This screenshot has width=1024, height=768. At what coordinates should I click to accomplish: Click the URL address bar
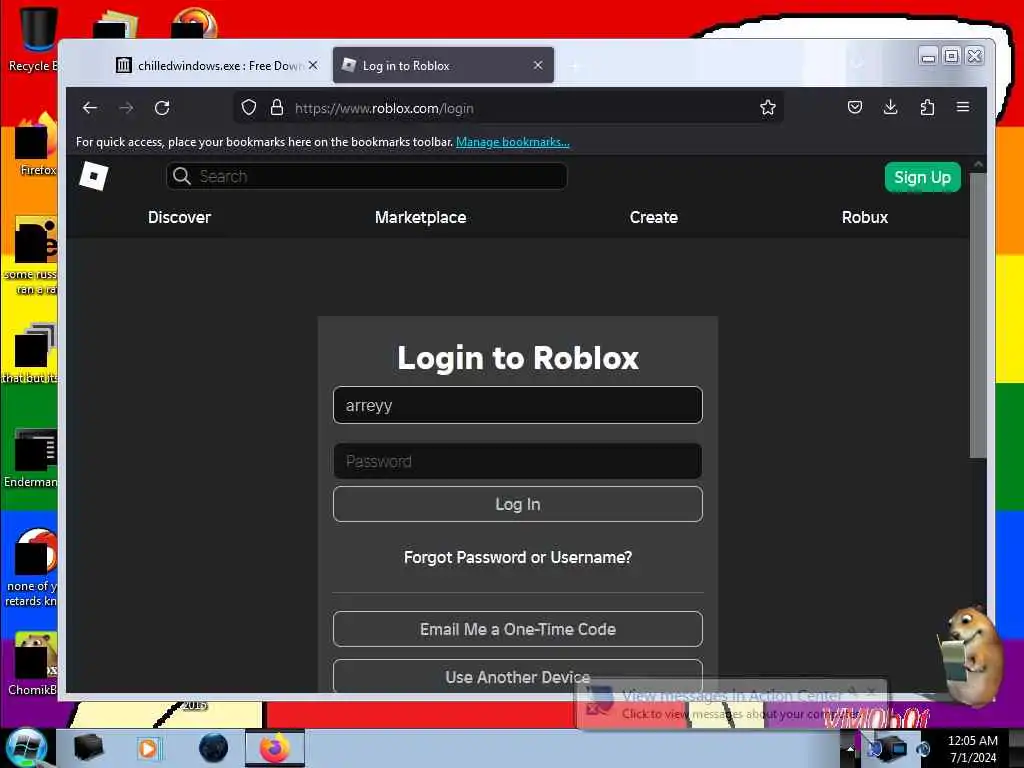(x=509, y=108)
